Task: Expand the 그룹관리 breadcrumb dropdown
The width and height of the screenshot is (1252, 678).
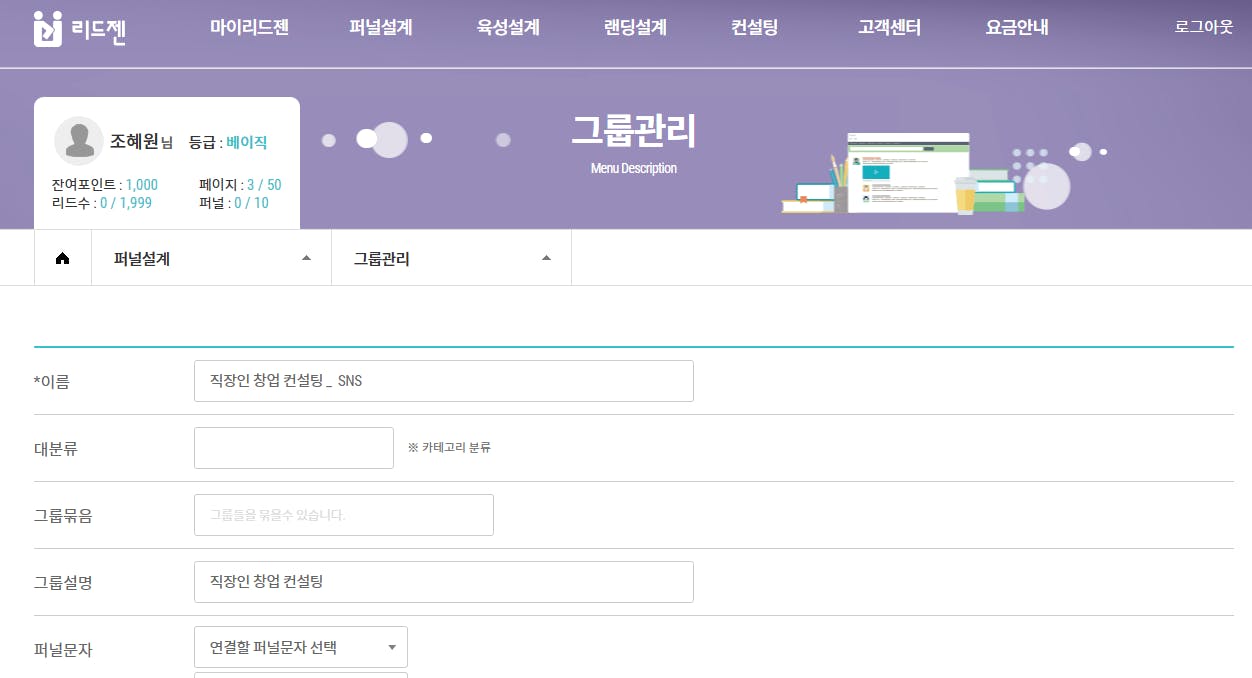Action: [451, 258]
